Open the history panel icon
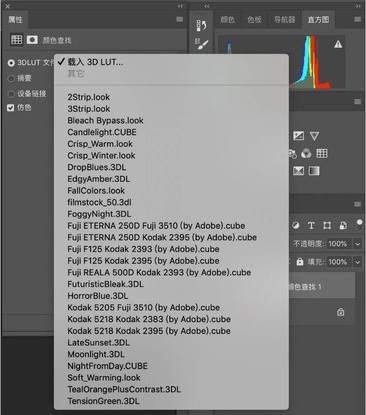 coord(201,26)
